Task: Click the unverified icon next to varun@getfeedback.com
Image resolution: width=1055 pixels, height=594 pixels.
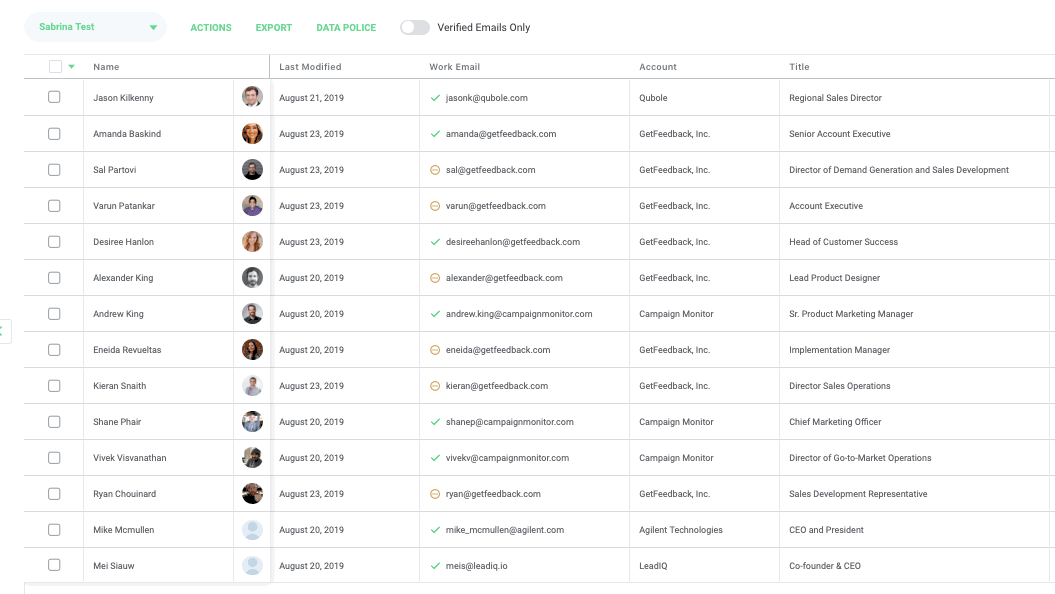Action: [435, 206]
